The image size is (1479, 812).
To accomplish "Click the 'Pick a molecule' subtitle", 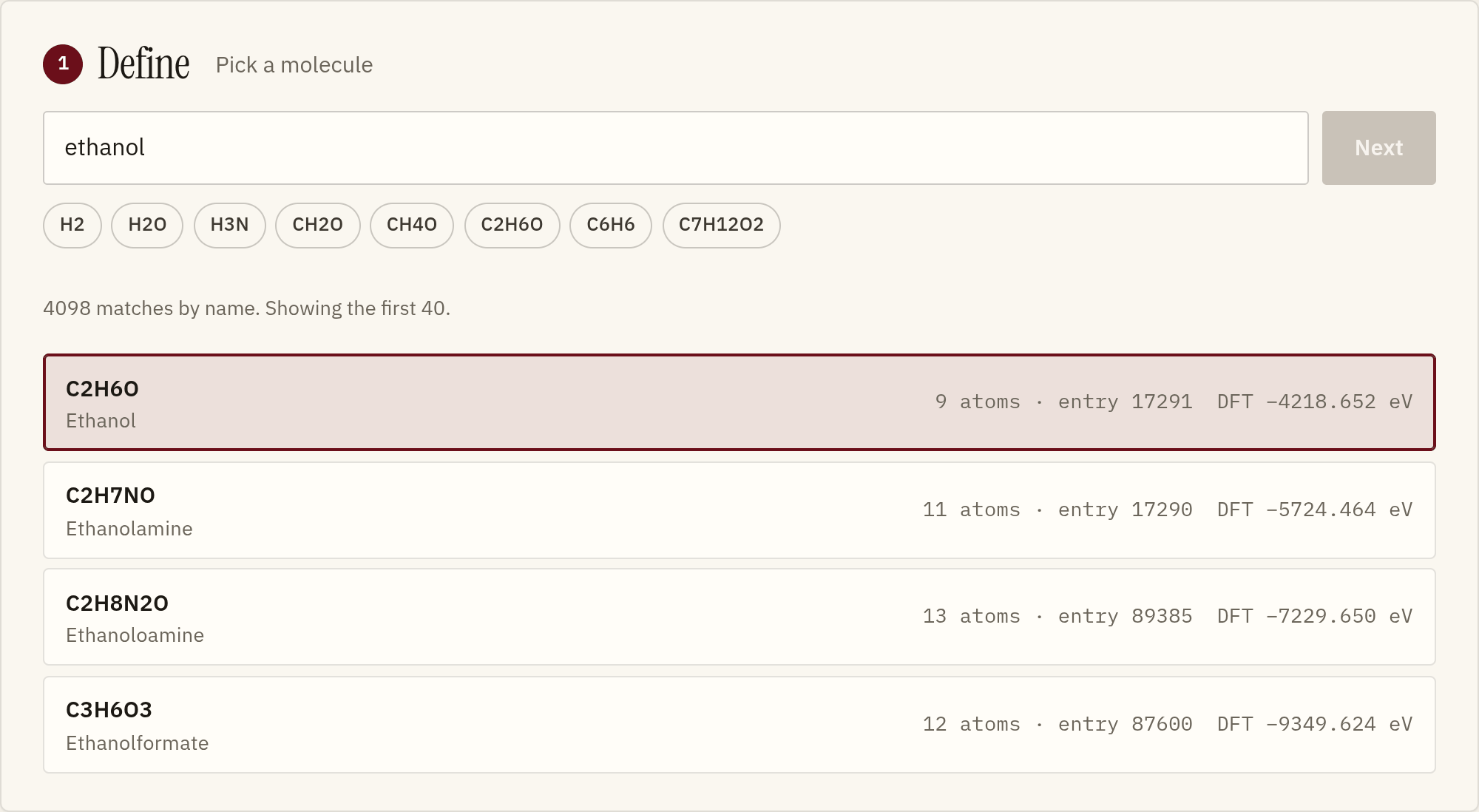I will click(x=294, y=65).
